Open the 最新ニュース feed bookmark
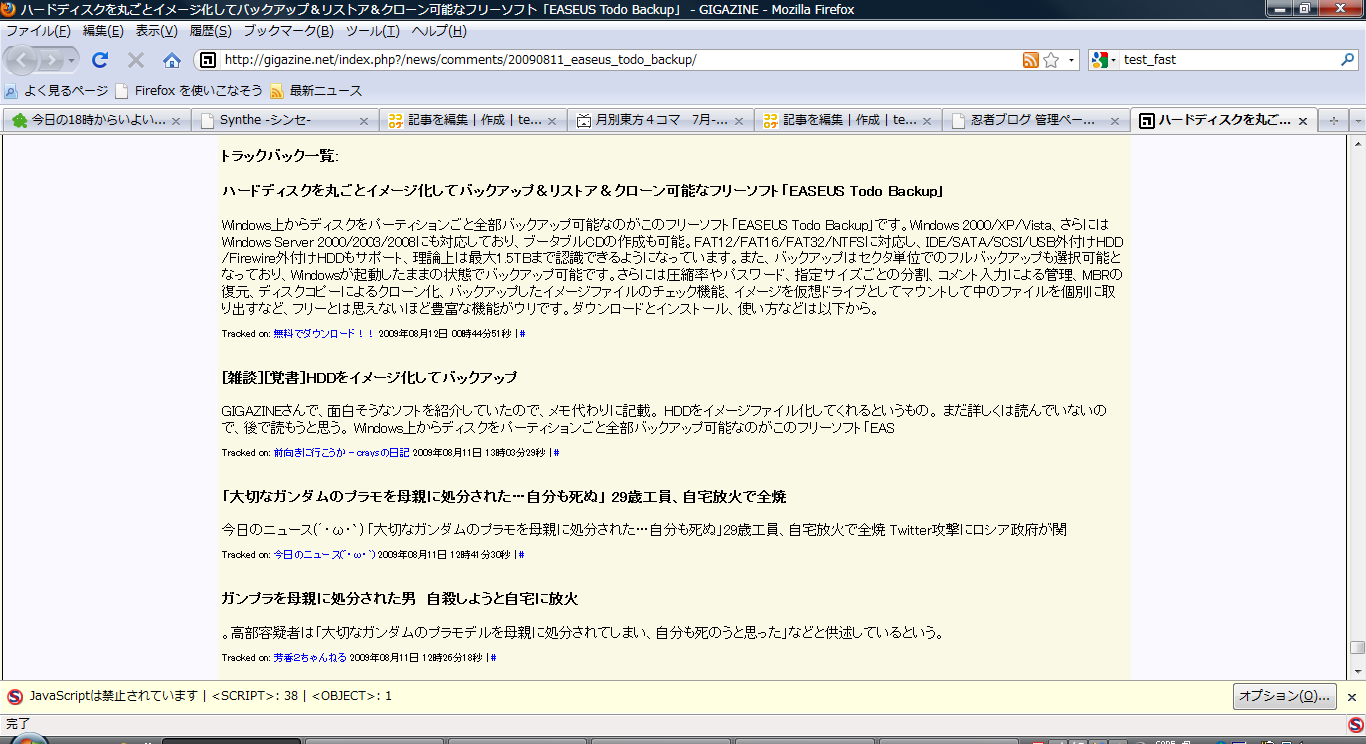 (316, 91)
